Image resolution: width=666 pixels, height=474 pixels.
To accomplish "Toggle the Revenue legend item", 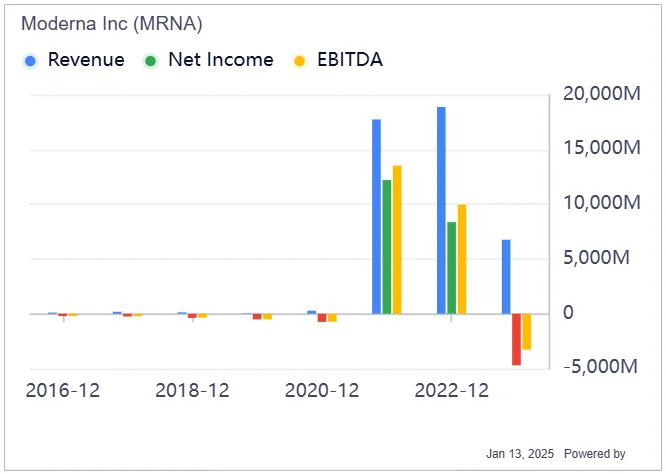I will point(74,60).
